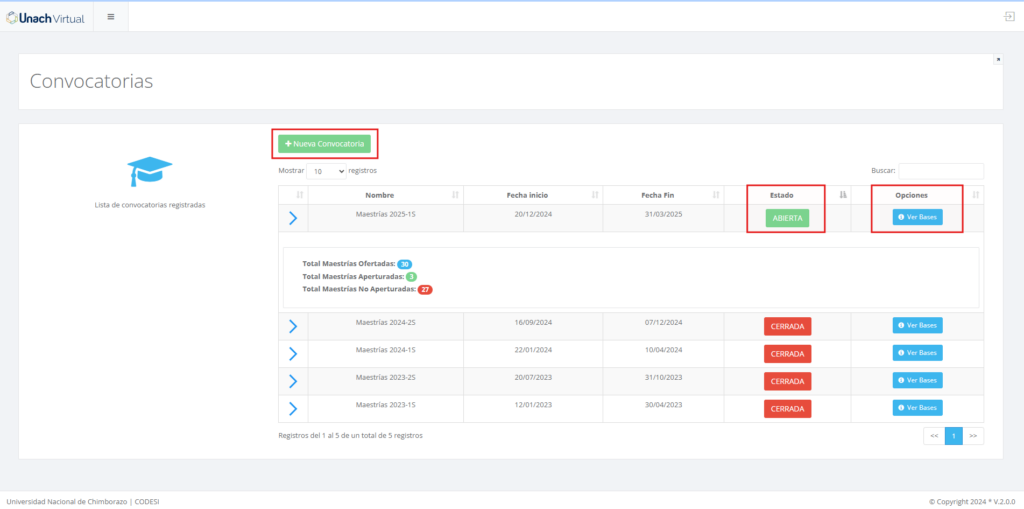
Task: Click the hamburger menu icon in top bar
Action: point(110,16)
